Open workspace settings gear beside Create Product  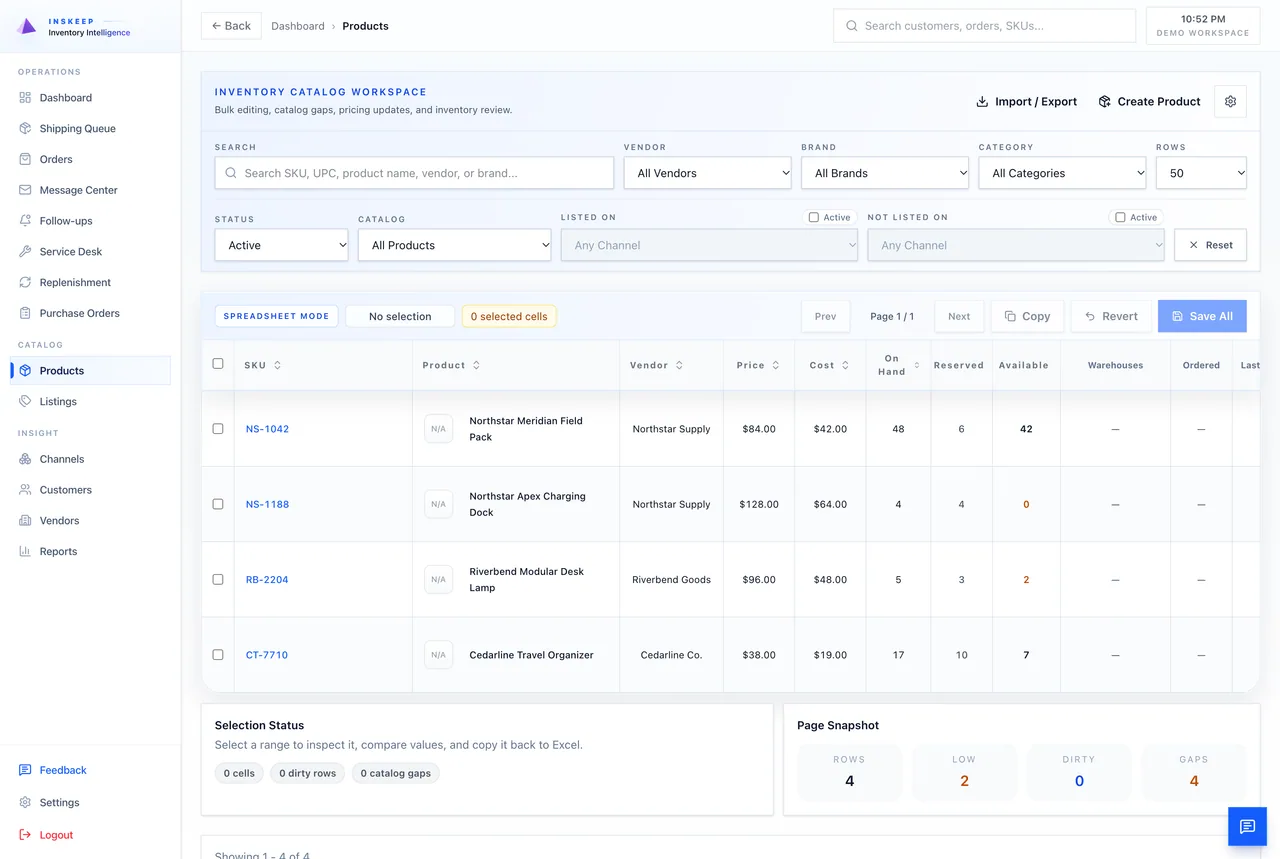[1230, 101]
